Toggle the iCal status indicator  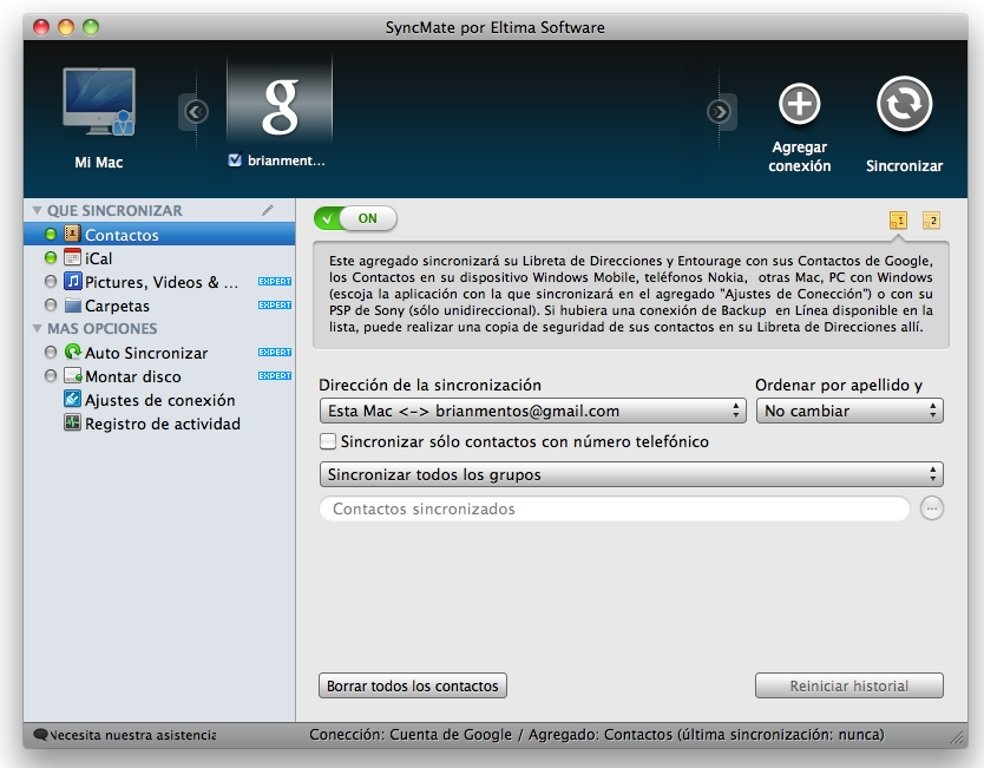[x=51, y=258]
